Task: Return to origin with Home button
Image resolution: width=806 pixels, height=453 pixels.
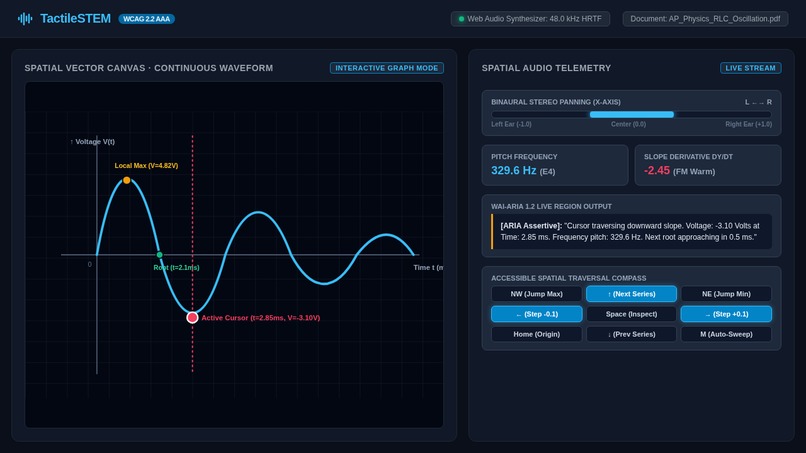Action: [536, 334]
